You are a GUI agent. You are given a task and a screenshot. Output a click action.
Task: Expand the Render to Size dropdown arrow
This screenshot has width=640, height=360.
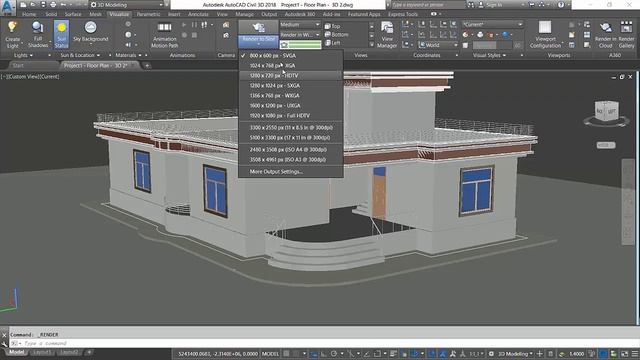pyautogui.click(x=258, y=44)
